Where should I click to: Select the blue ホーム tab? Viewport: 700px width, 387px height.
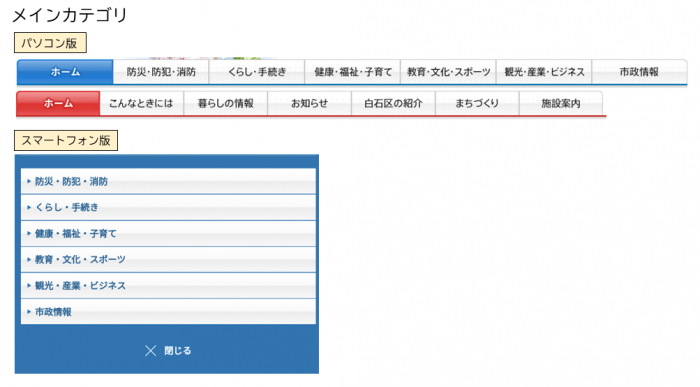[x=65, y=72]
